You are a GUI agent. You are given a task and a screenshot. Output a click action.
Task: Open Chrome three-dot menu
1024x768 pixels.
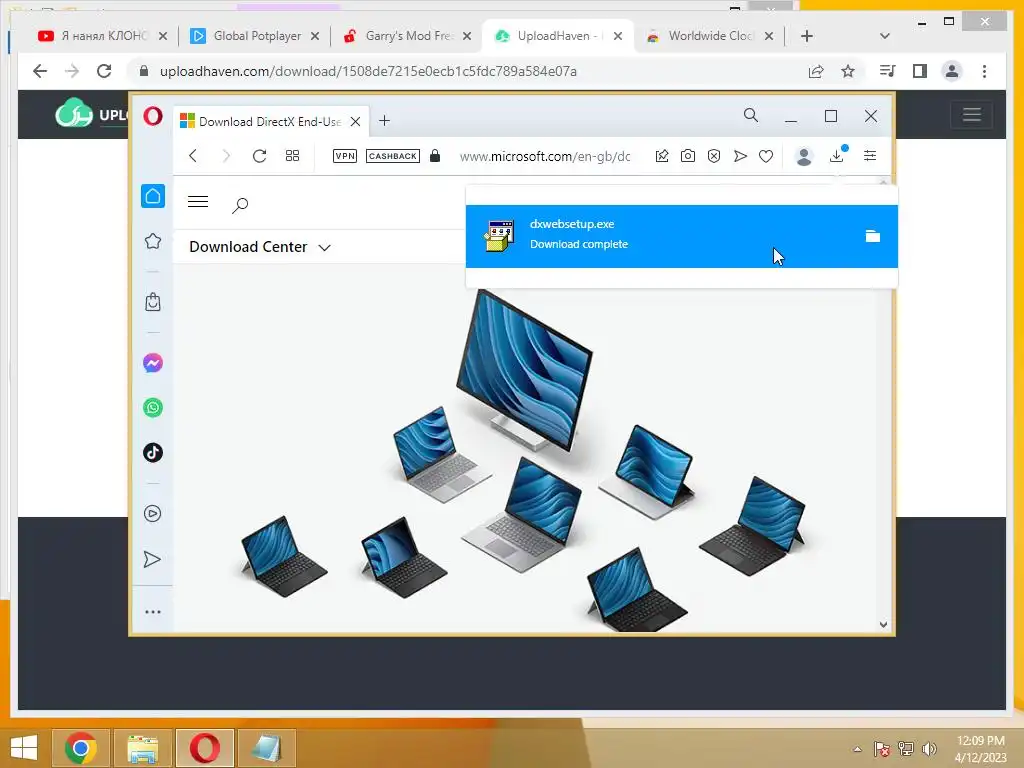click(984, 71)
